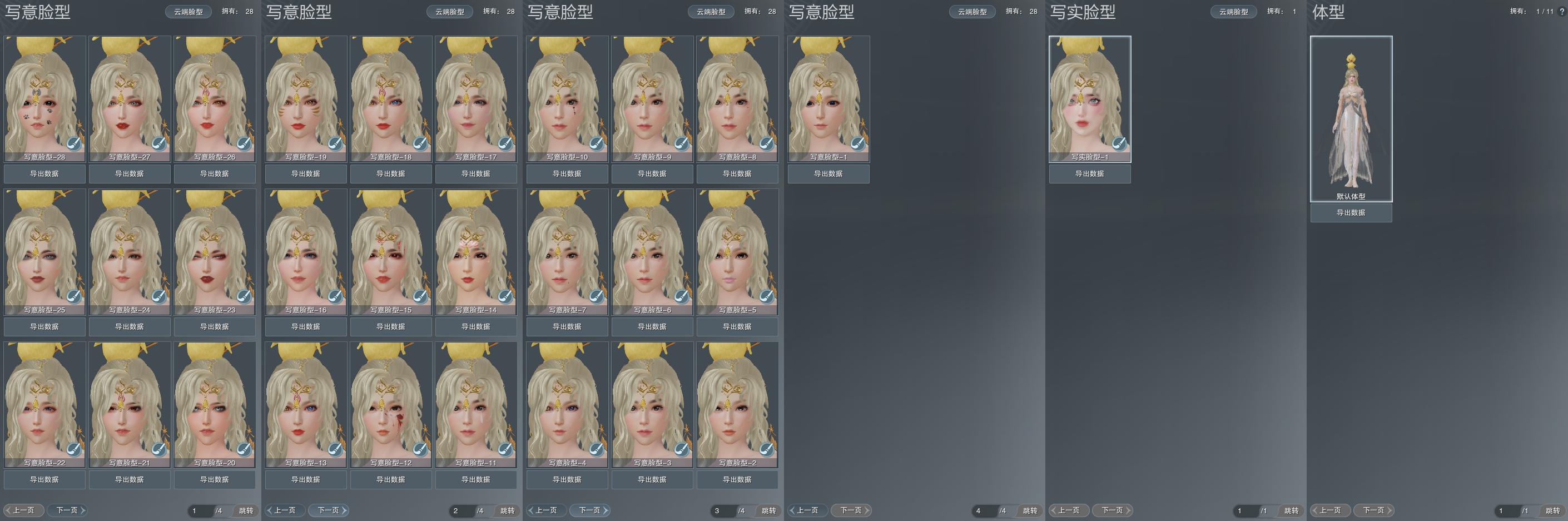Screen dimensions: 1568x521
Task: Open the help question mark in 体型 panel
Action: pos(1561,12)
